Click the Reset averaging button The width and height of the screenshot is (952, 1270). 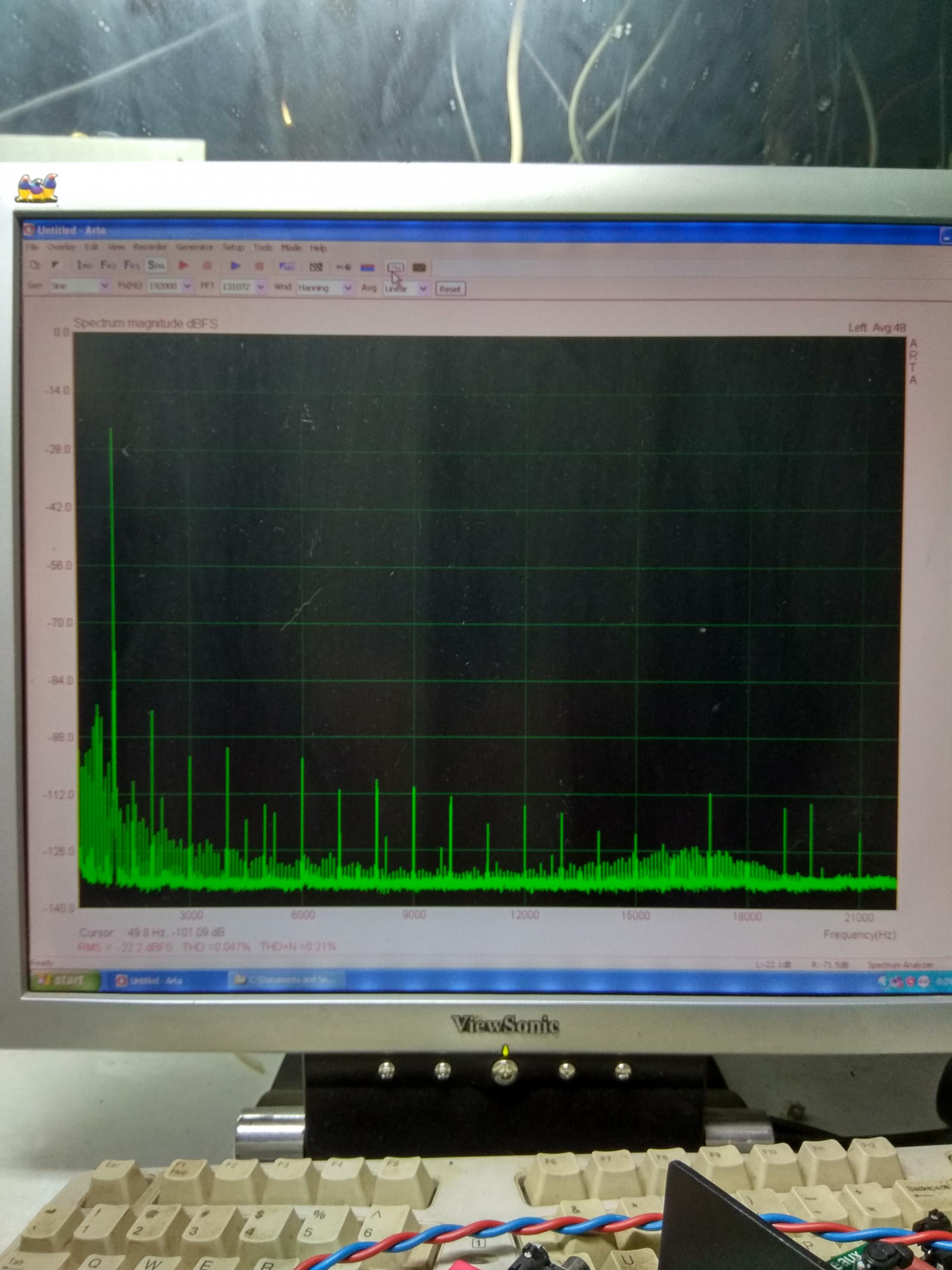451,289
